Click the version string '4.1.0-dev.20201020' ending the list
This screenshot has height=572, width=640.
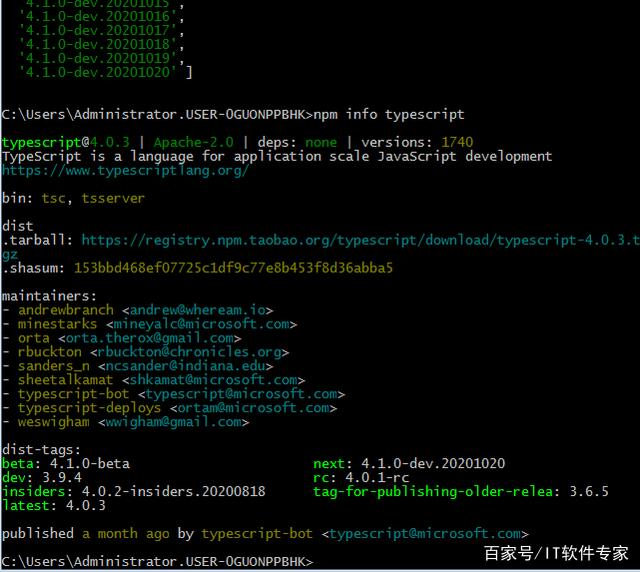(98, 72)
